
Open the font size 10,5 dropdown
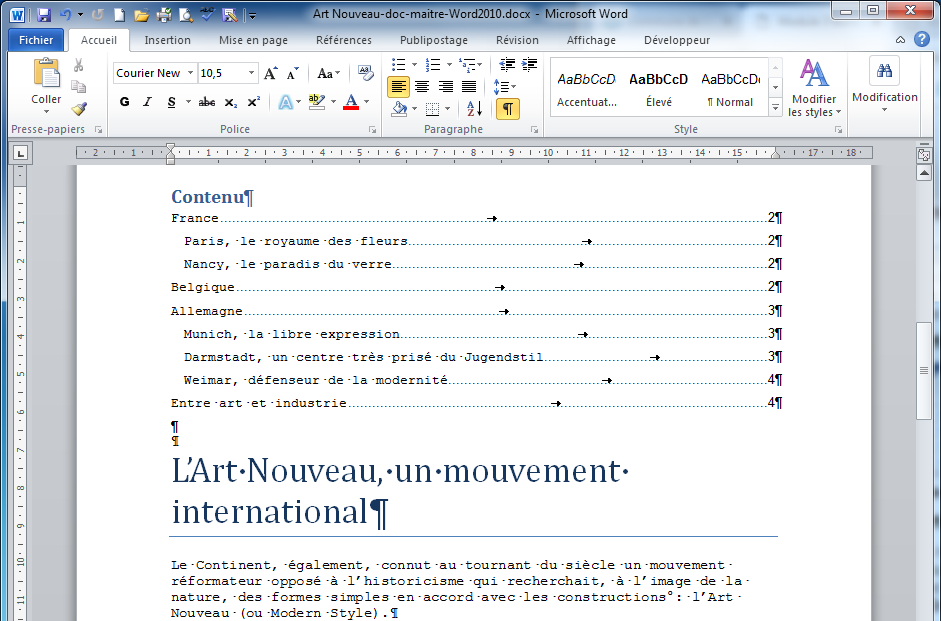coord(251,73)
